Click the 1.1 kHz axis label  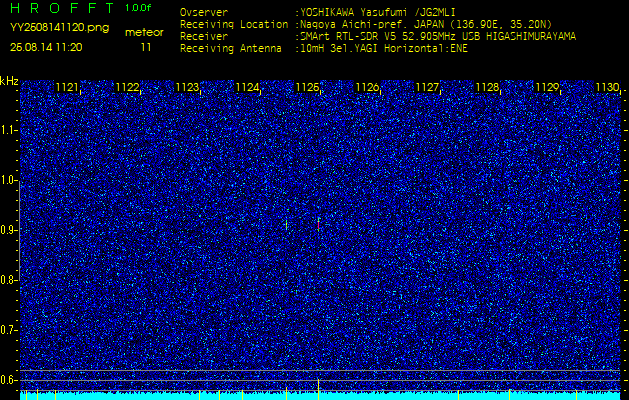coord(8,130)
